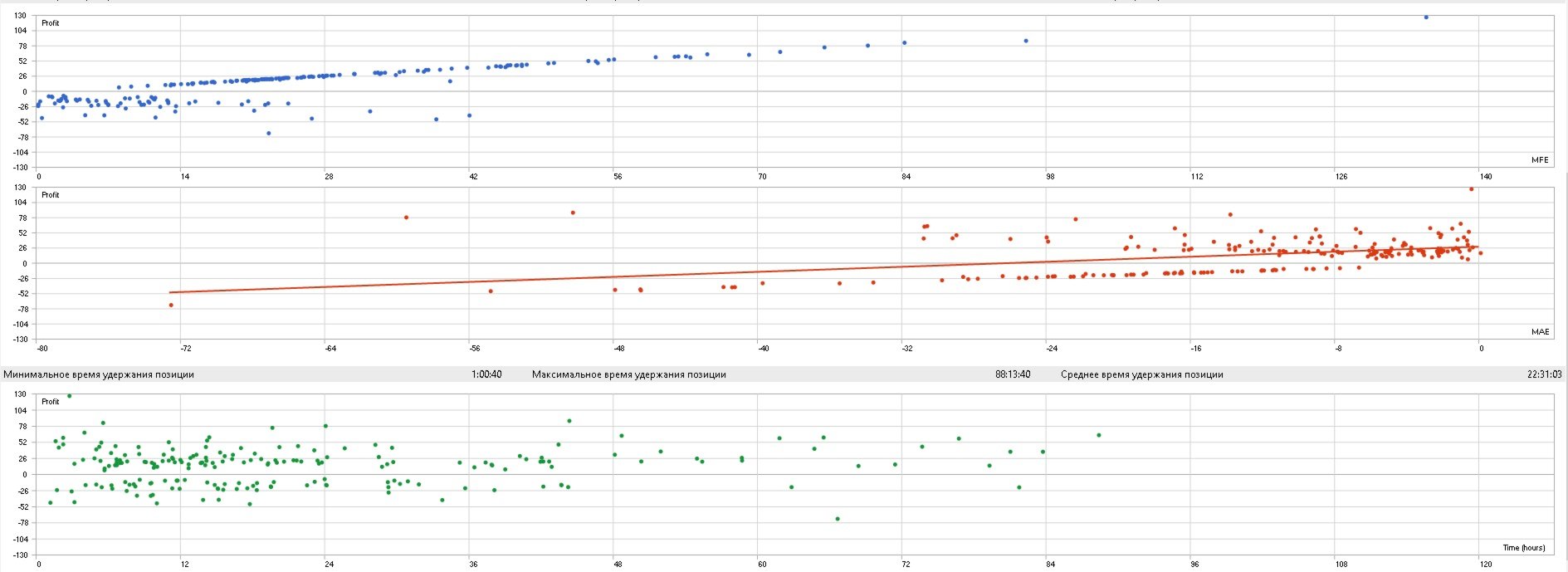Select the top-right blue outlier point near profit 130
This screenshot has height=572, width=1568.
tap(1426, 17)
